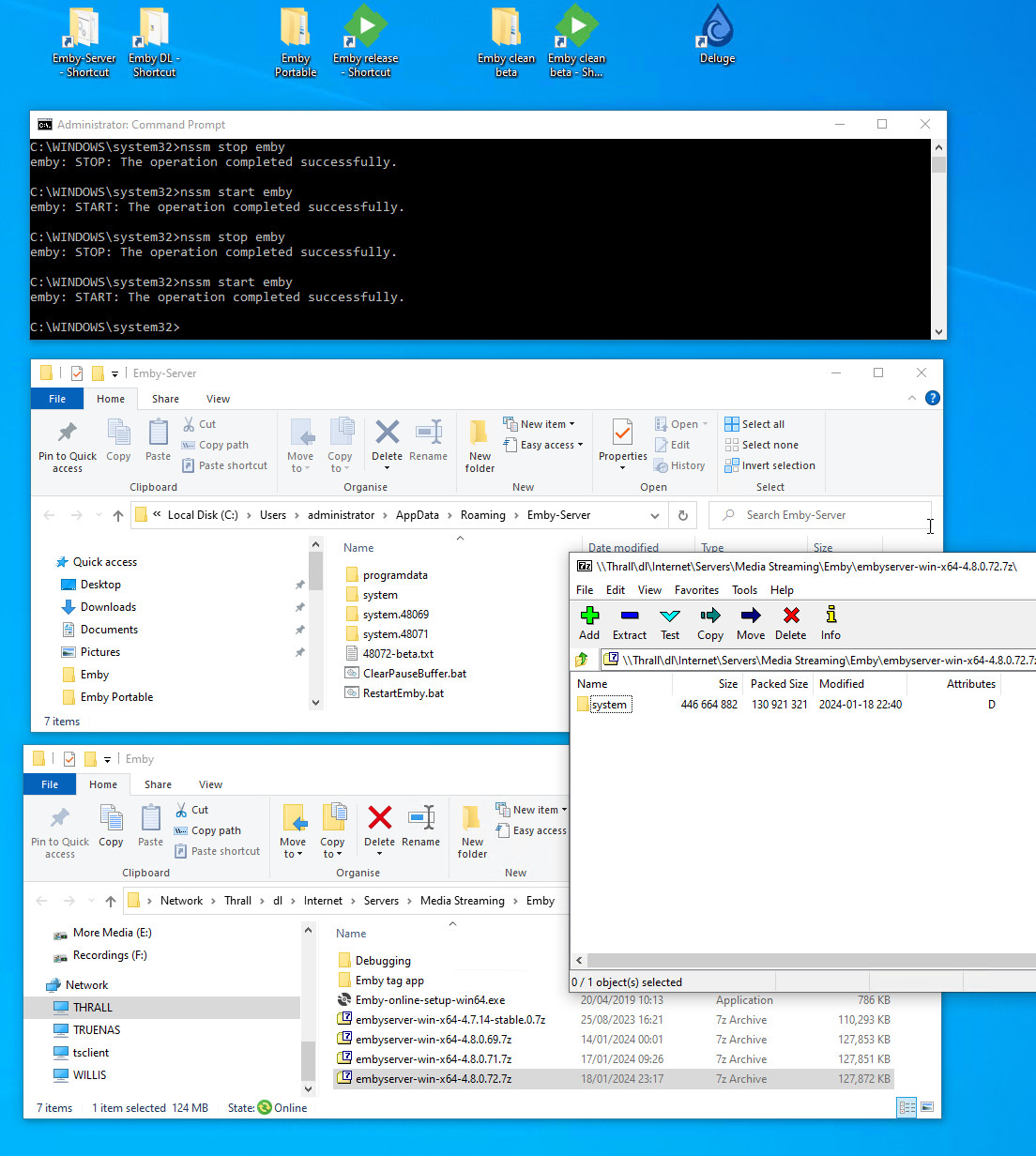Select embyserver-win-x64-4.8.0.71.7z file
1036x1156 pixels.
(x=434, y=1059)
